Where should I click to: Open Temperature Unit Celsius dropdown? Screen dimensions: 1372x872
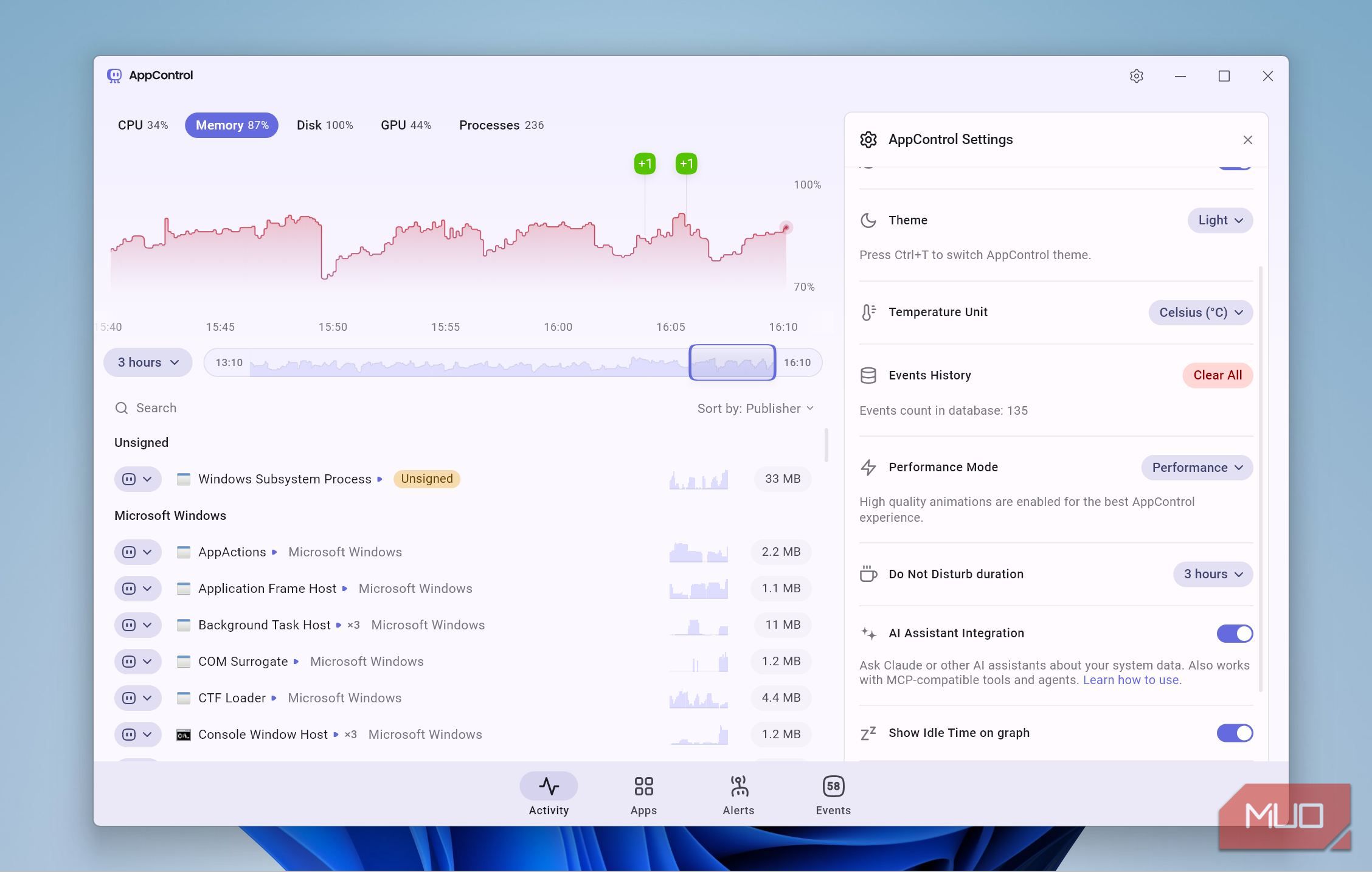pos(1200,313)
